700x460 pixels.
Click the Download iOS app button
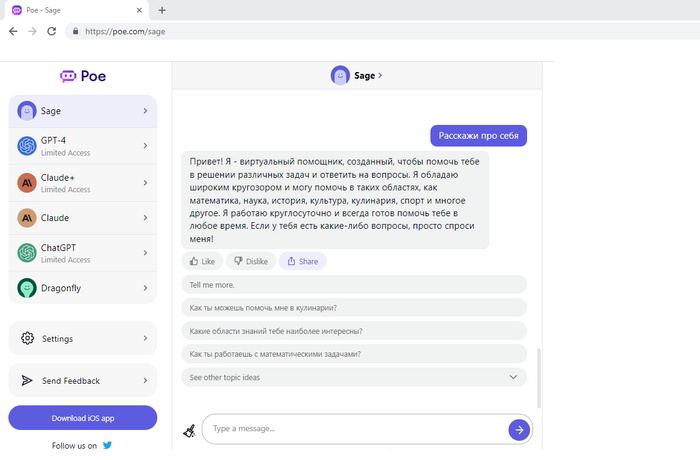click(83, 418)
